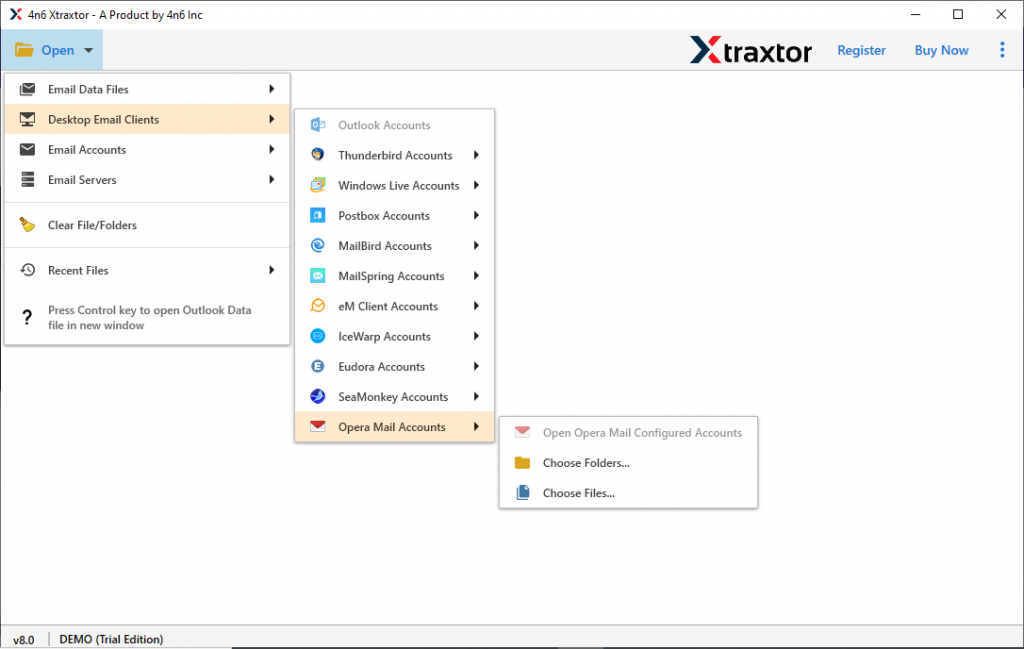Click the Buy Now link
Screen dimensions: 1024x649
(941, 49)
